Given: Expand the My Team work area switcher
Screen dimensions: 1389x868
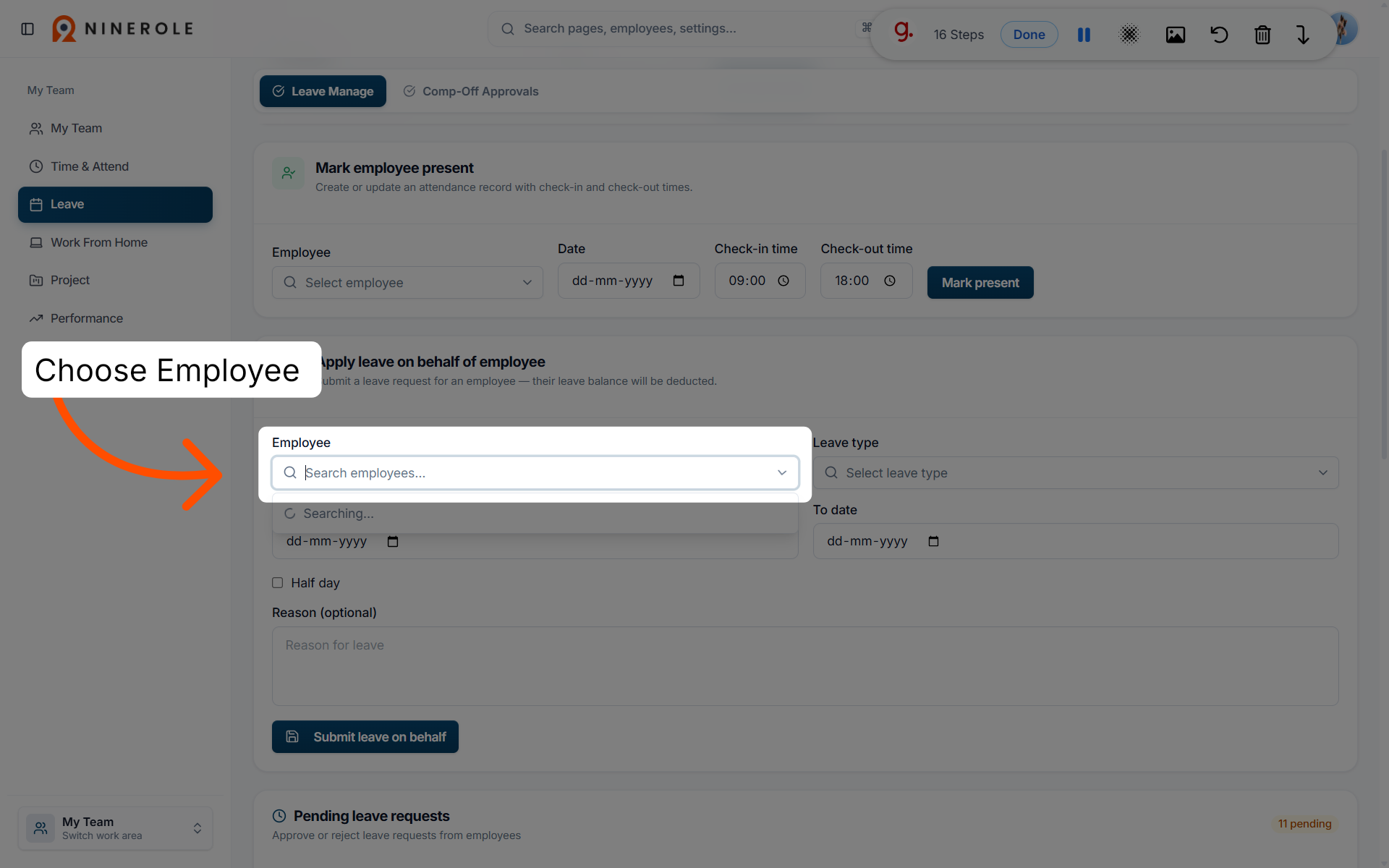Looking at the screenshot, I should (115, 828).
